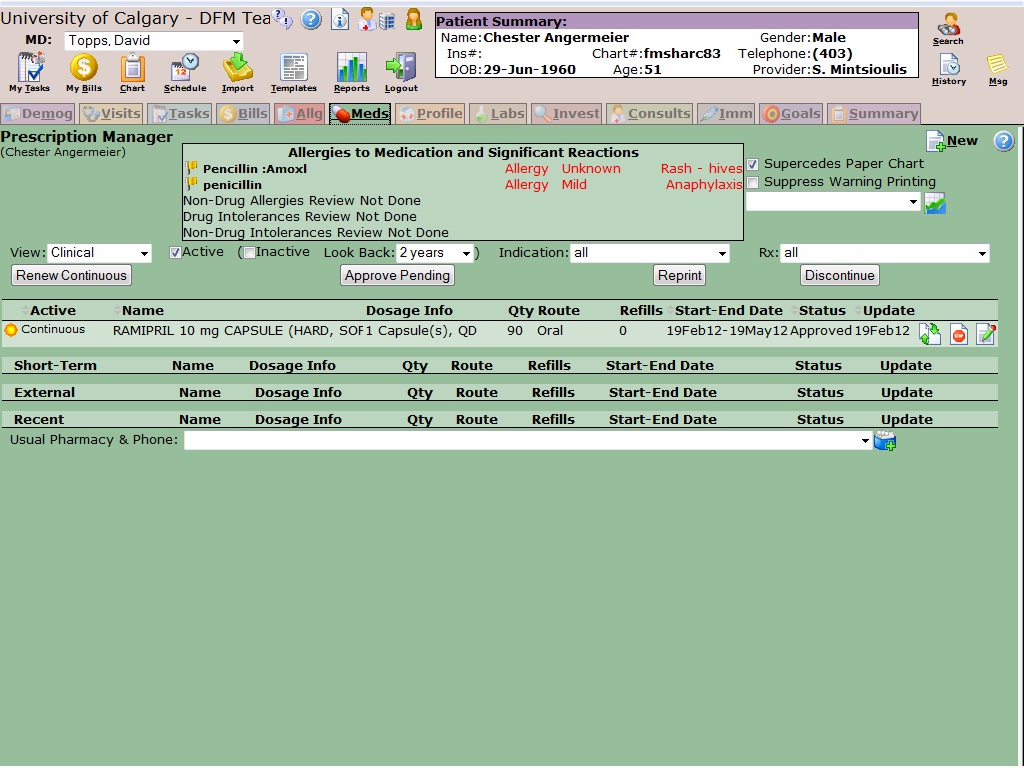Viewport: 1024px width, 768px height.
Task: Click the Usual Pharmacy & Phone field
Action: 527,440
